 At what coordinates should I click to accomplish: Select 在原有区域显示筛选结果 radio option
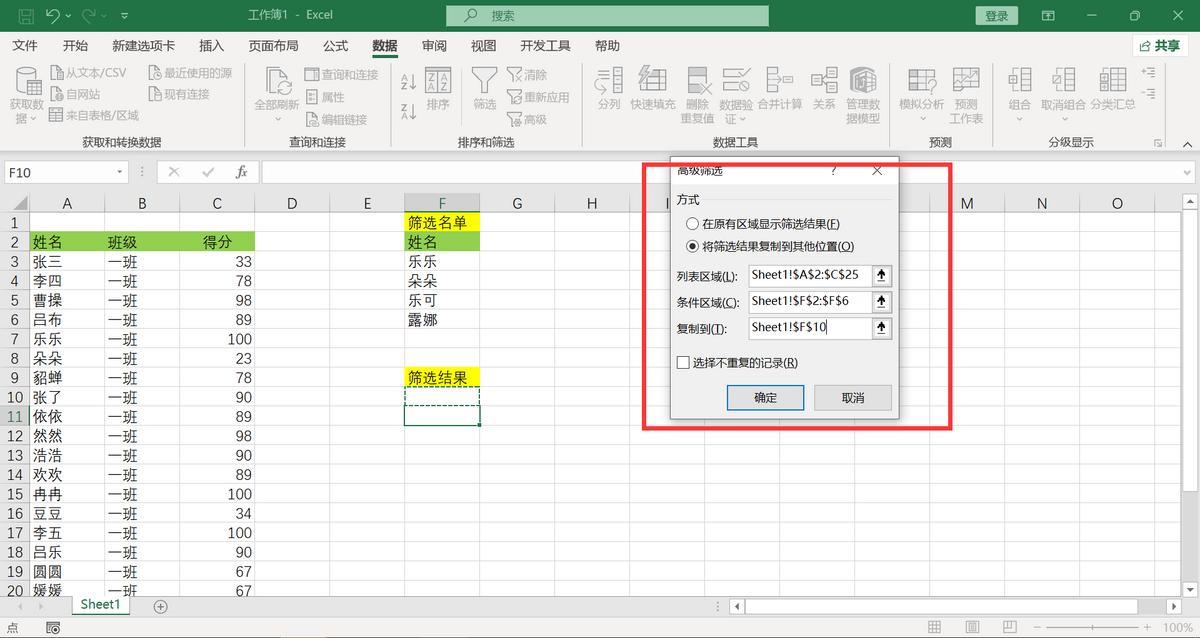coord(692,224)
